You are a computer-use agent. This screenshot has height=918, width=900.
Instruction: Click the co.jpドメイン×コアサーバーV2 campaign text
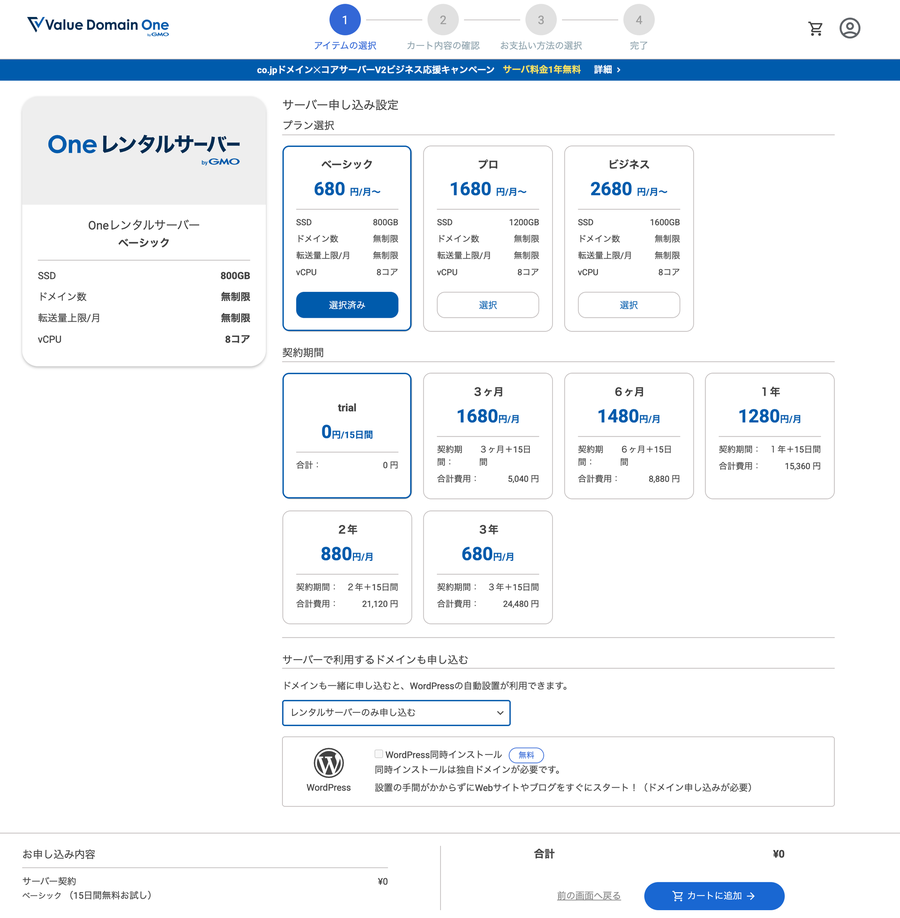point(376,70)
